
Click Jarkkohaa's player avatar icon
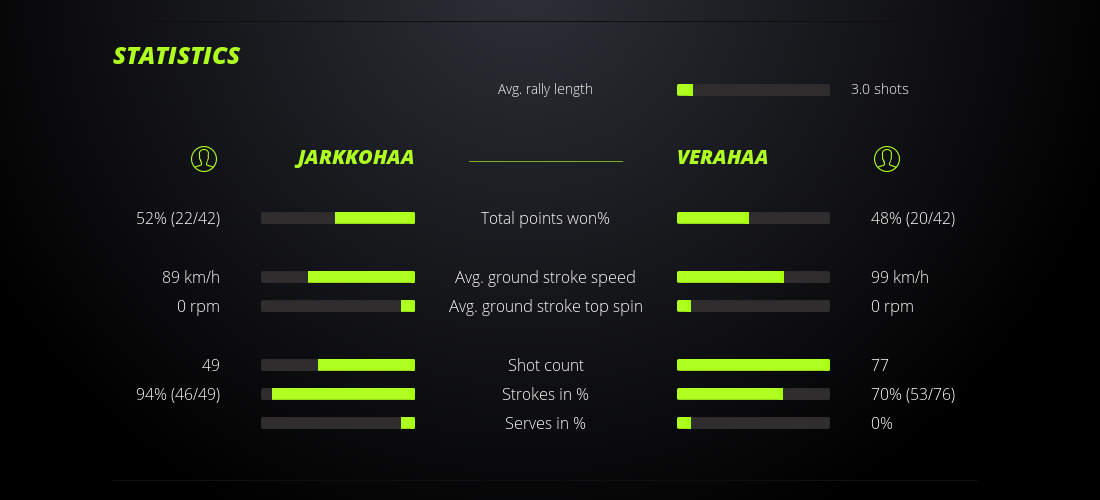click(204, 158)
